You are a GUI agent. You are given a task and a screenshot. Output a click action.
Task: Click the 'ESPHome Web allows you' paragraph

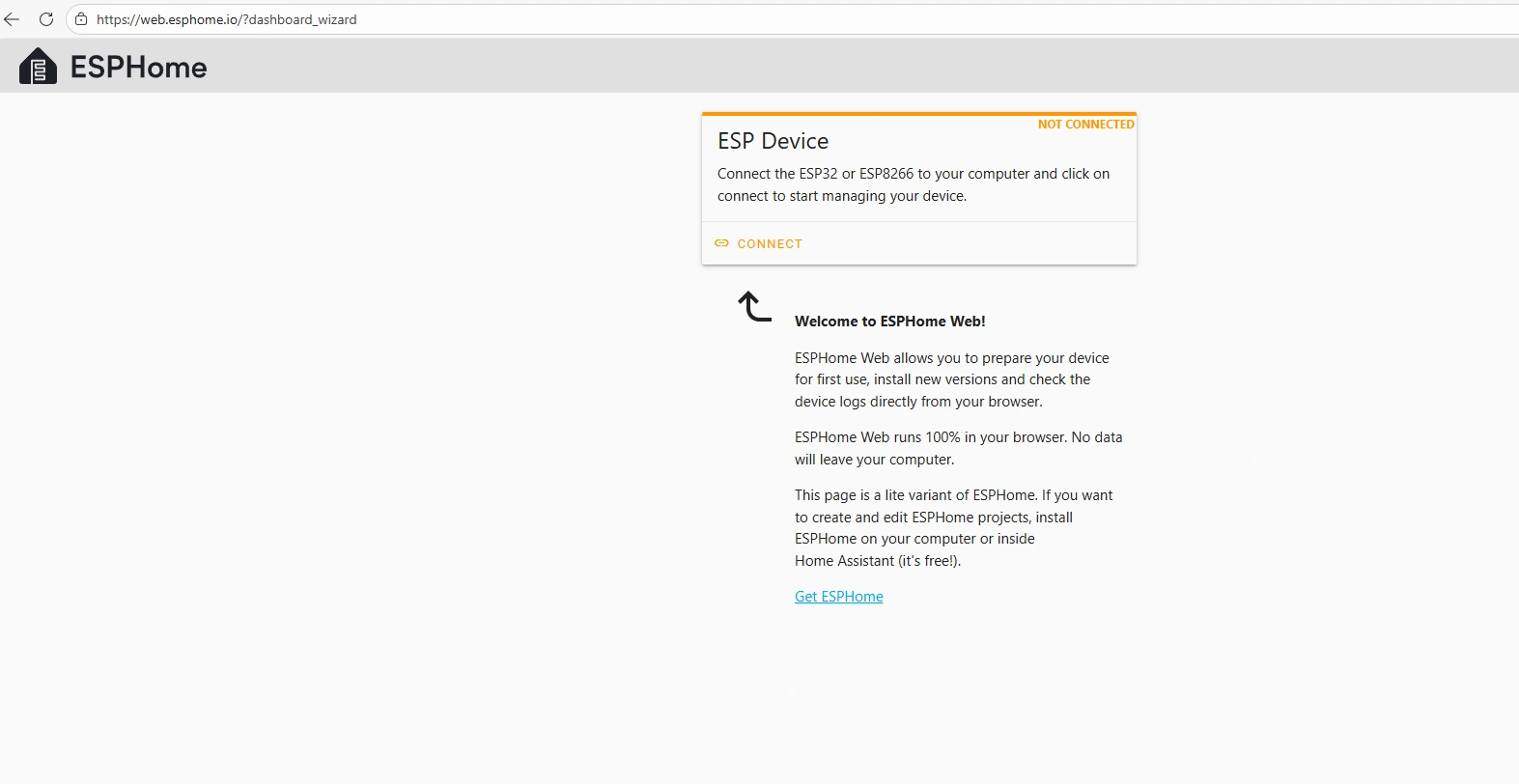951,379
